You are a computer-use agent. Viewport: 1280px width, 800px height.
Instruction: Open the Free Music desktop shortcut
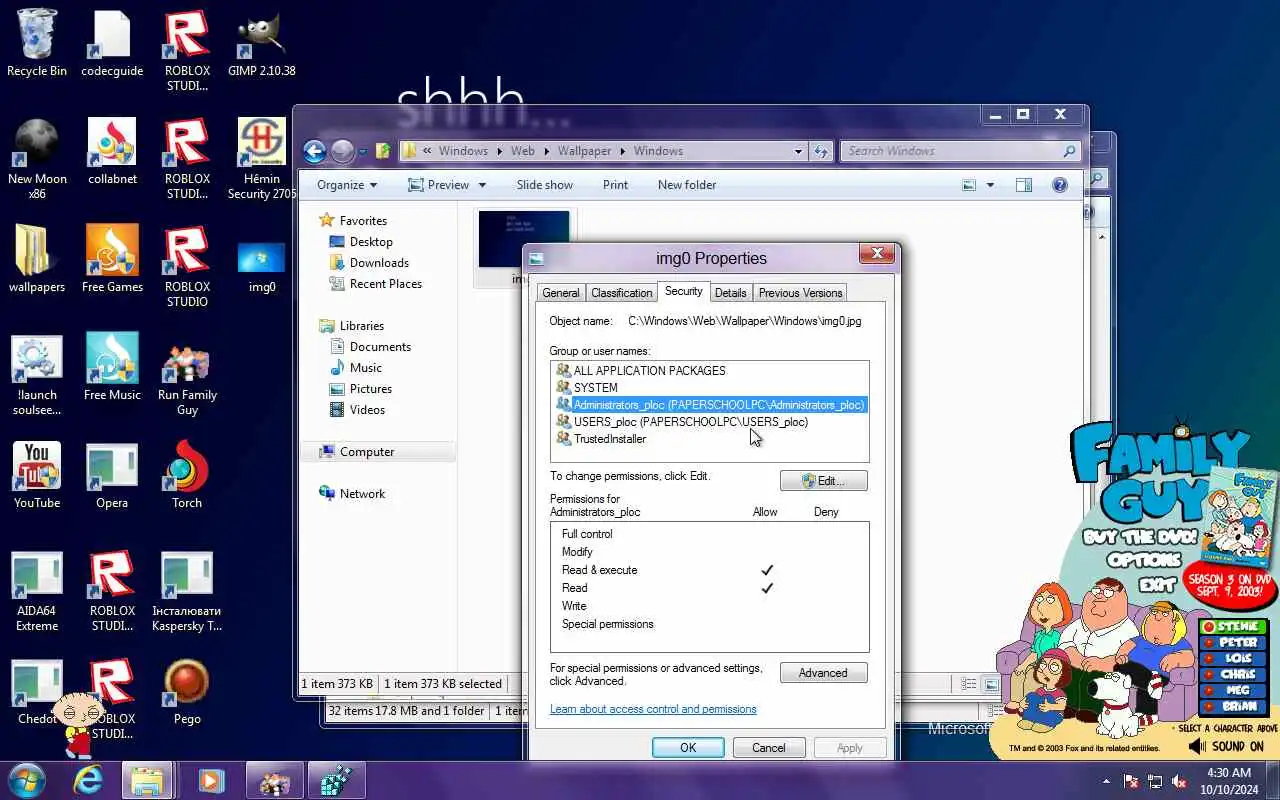tap(112, 368)
